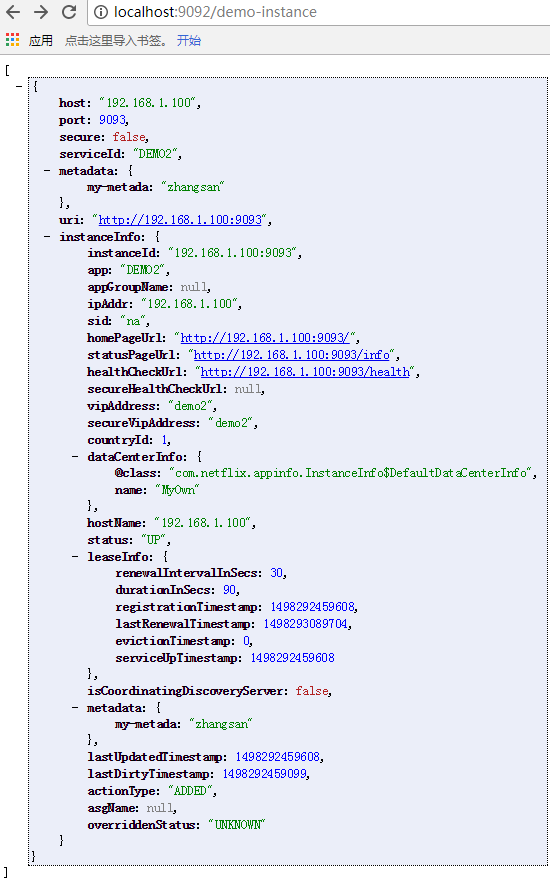This screenshot has width=550, height=881.
Task: Click the secureVipAddress value "demo2"
Action: tap(231, 423)
